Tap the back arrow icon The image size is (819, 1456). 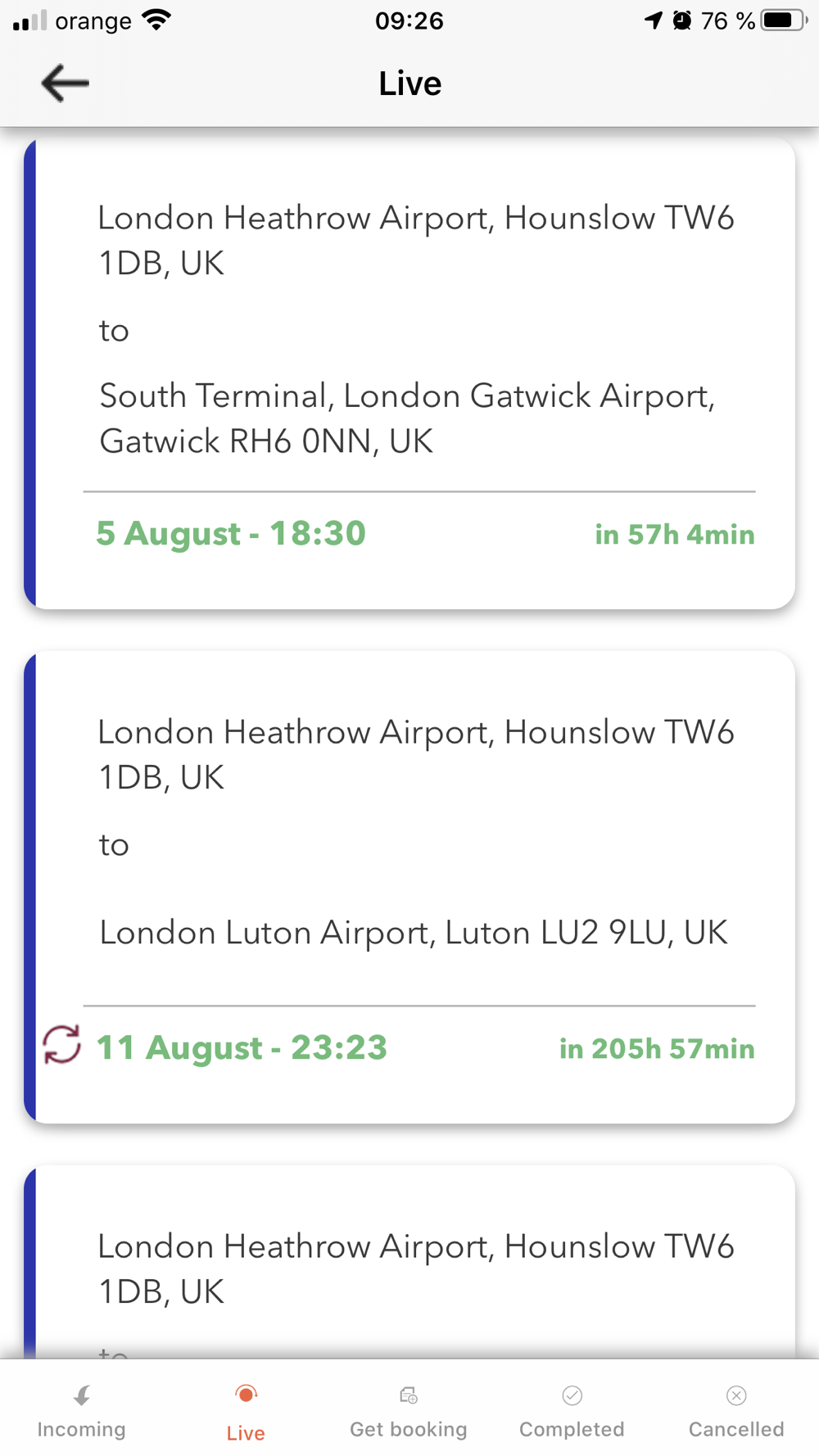65,84
